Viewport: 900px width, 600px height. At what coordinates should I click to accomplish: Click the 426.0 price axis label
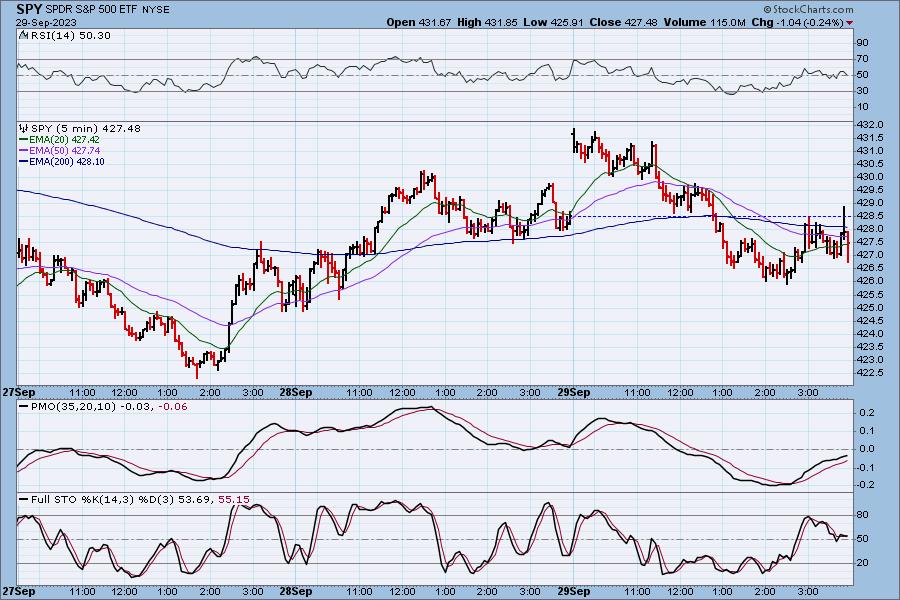[868, 281]
